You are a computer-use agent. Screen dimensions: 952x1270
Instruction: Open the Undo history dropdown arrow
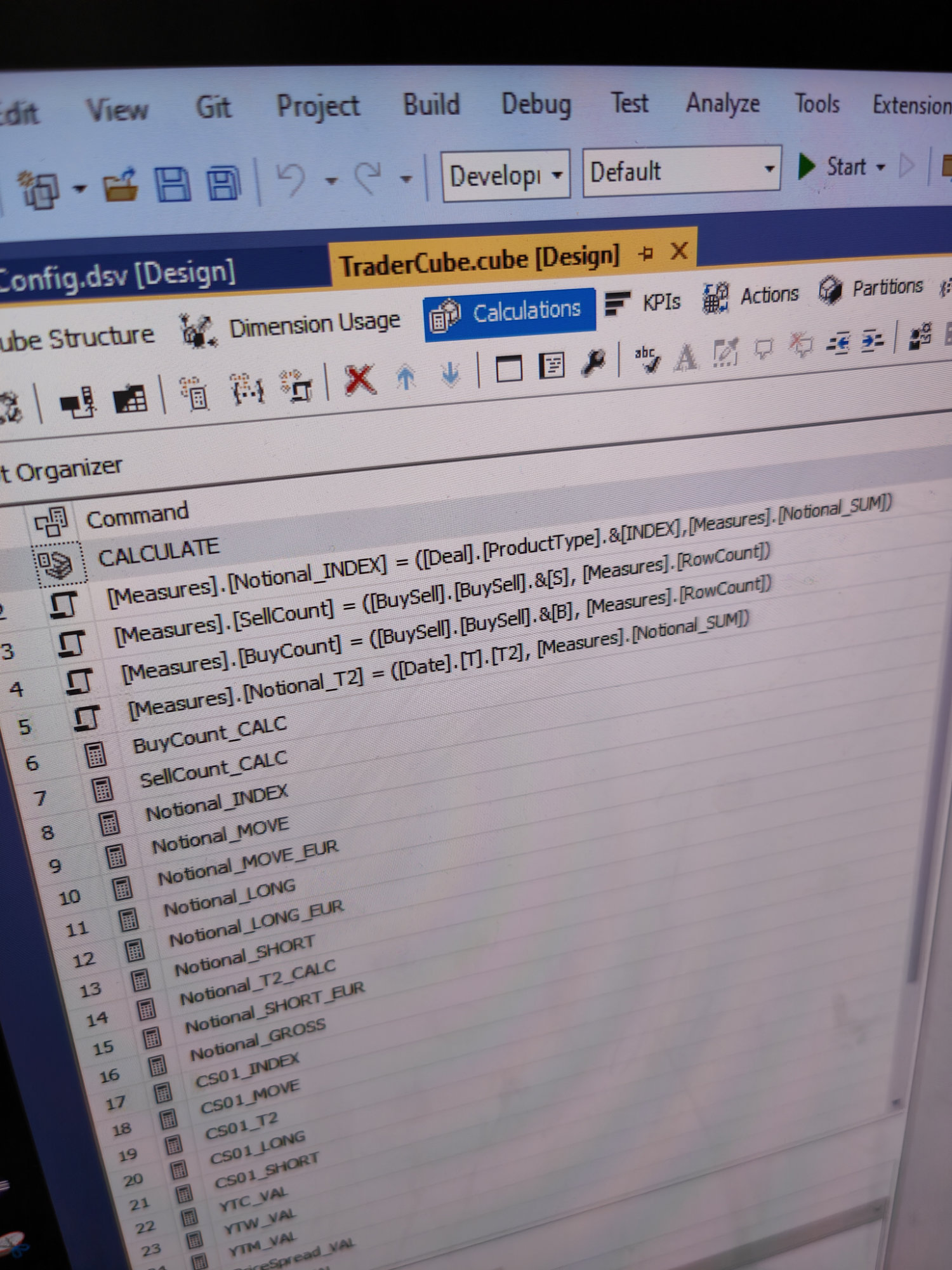pos(331,181)
